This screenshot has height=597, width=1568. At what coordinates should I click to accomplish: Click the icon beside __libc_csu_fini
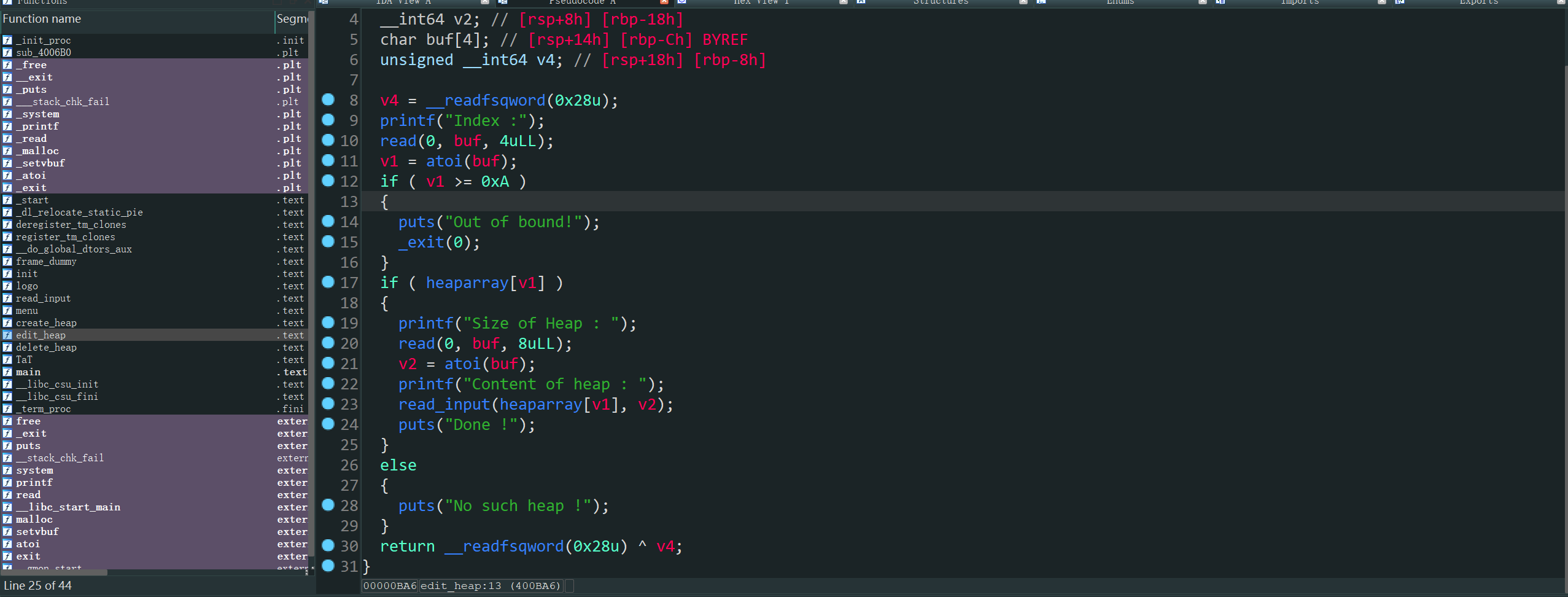point(7,397)
